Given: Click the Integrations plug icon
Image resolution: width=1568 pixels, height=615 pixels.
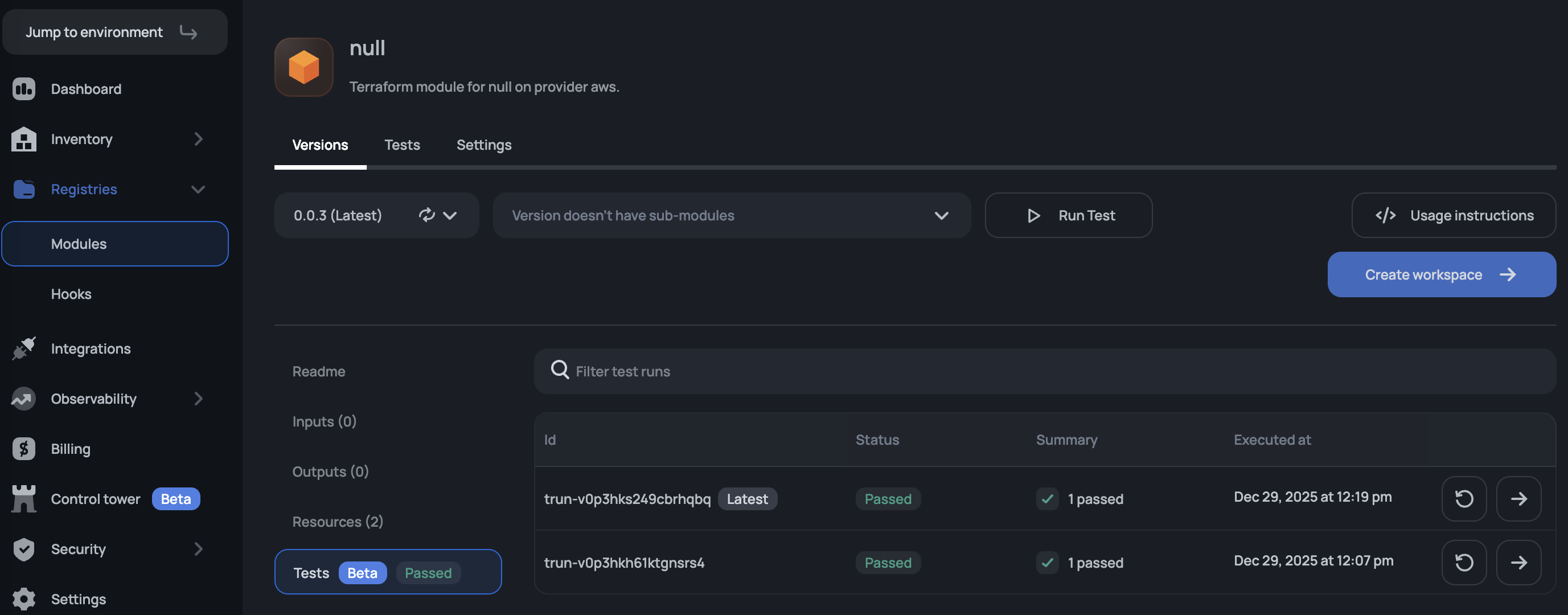Looking at the screenshot, I should point(24,348).
